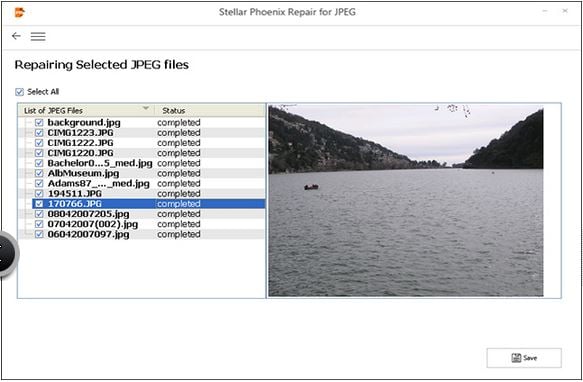Uncheck background.jpg checkbox
Viewport: 583px width, 382px height.
tap(39, 122)
